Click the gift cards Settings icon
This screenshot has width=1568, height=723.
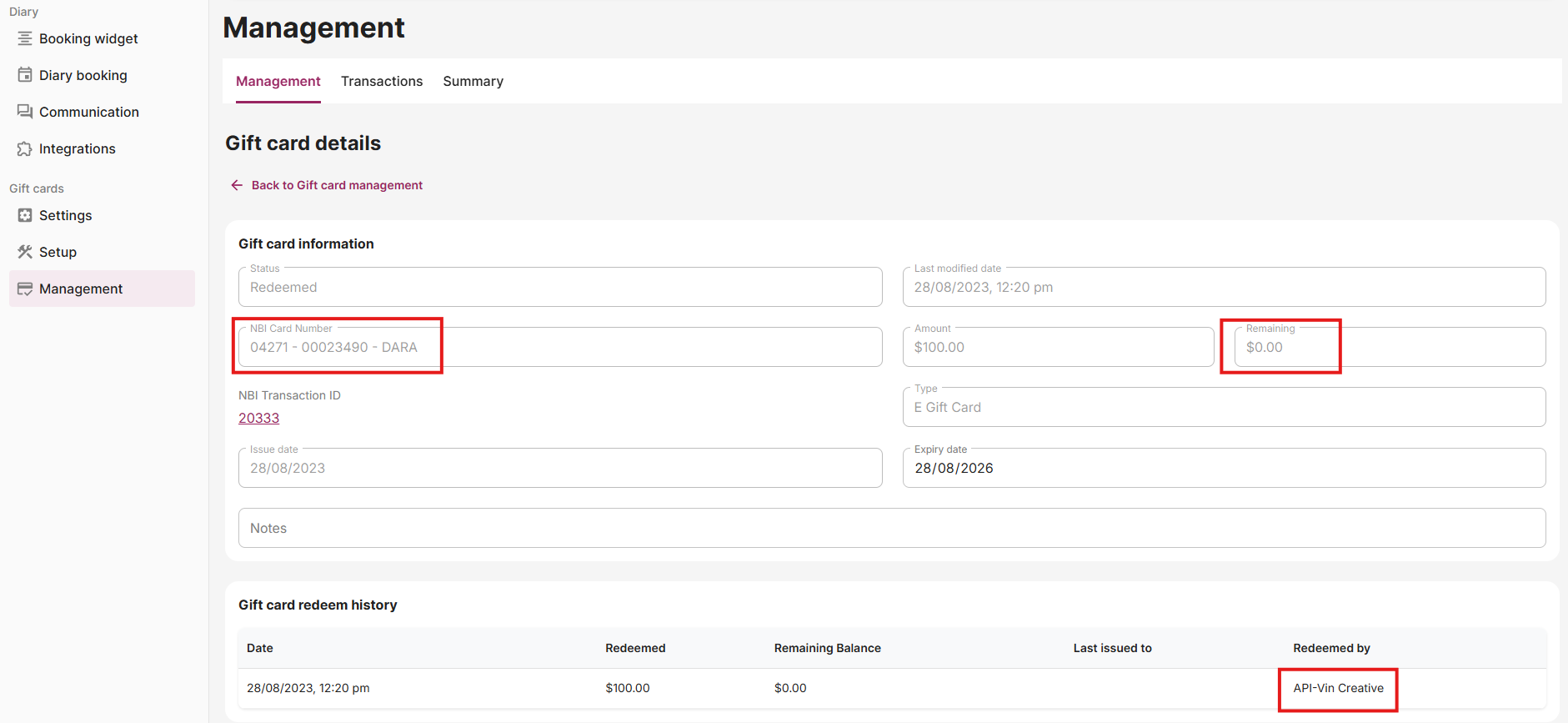(25, 215)
